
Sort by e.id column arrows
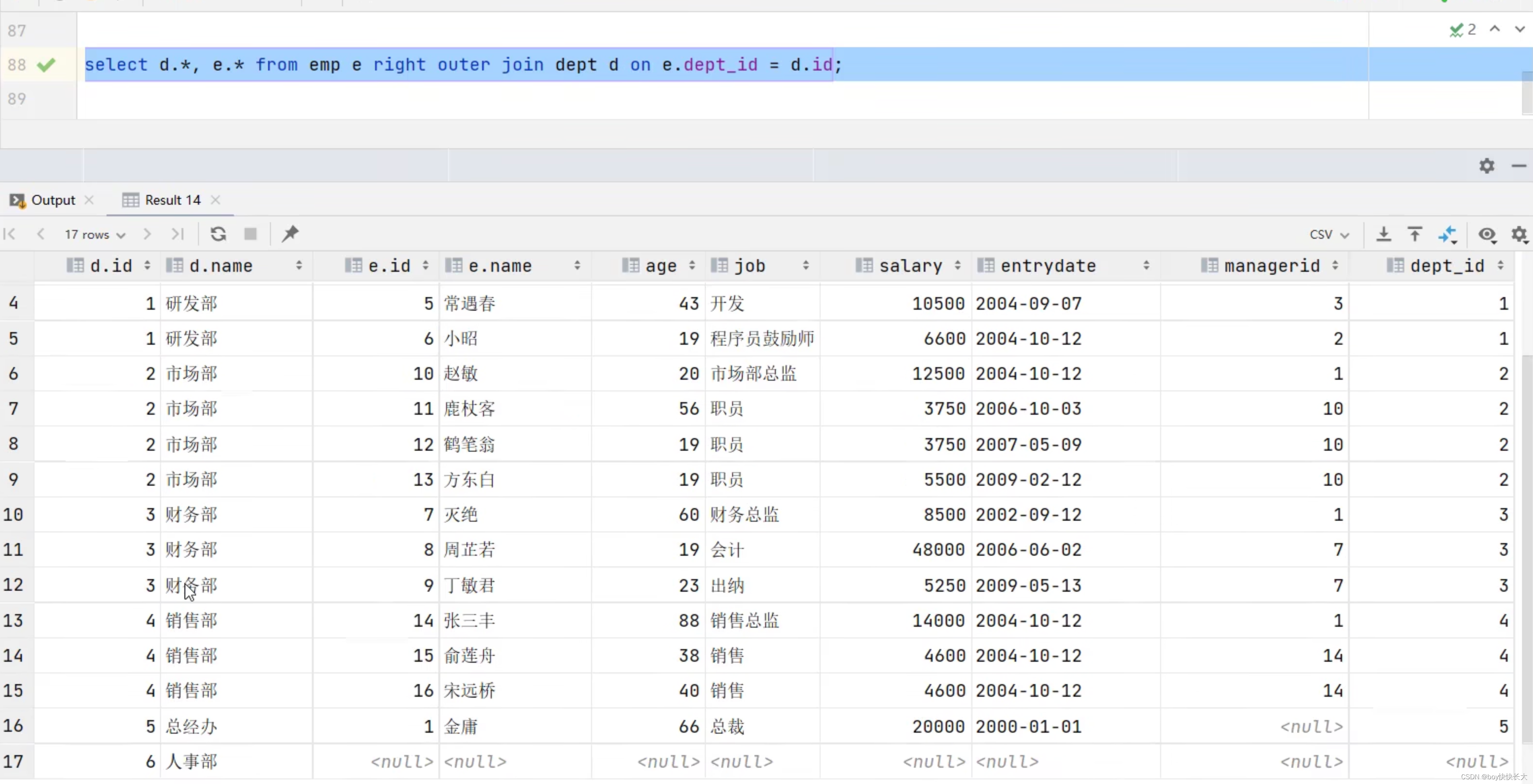coord(425,265)
